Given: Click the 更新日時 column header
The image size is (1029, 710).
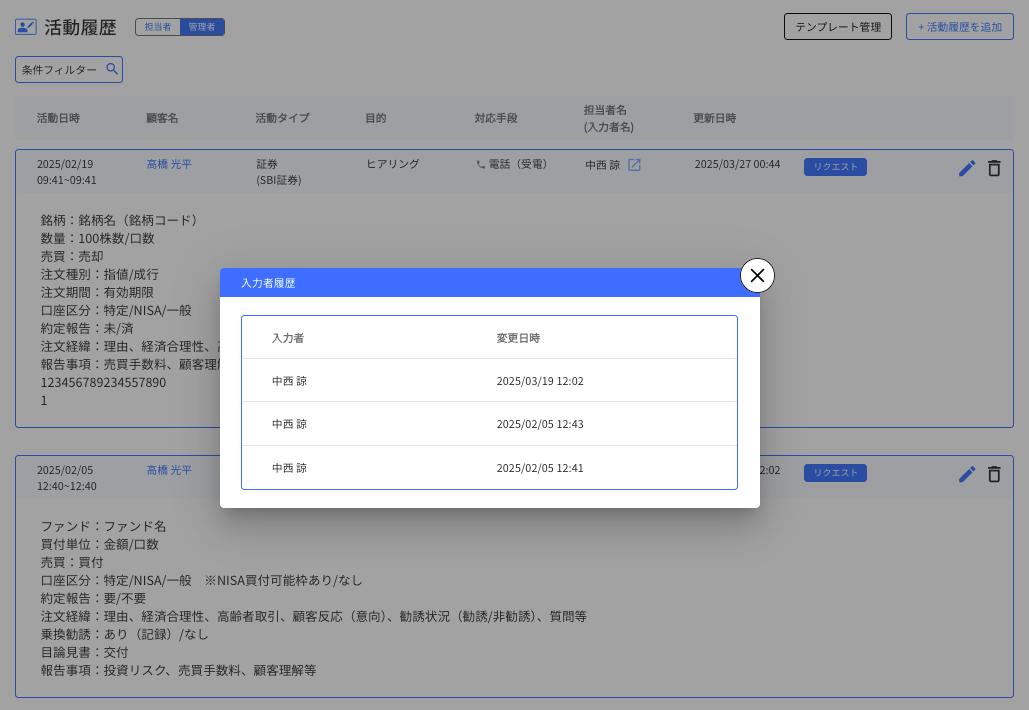Looking at the screenshot, I should click(x=715, y=118).
